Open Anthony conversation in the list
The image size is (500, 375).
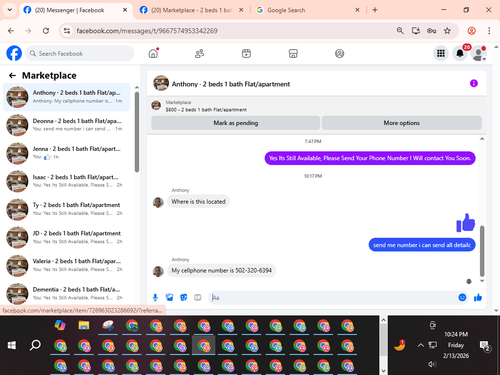[67, 97]
